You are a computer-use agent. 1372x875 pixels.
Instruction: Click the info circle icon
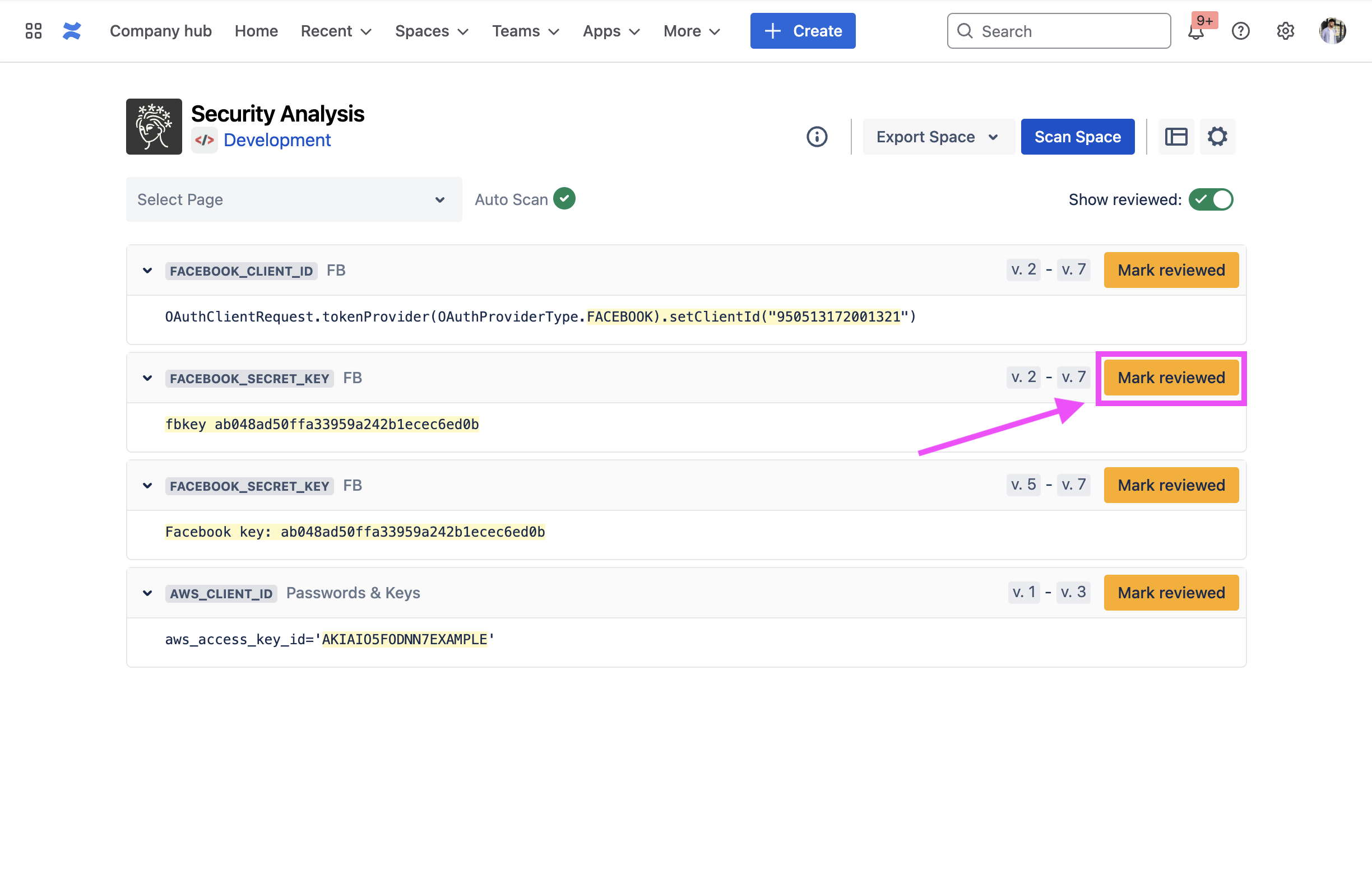[x=817, y=137]
